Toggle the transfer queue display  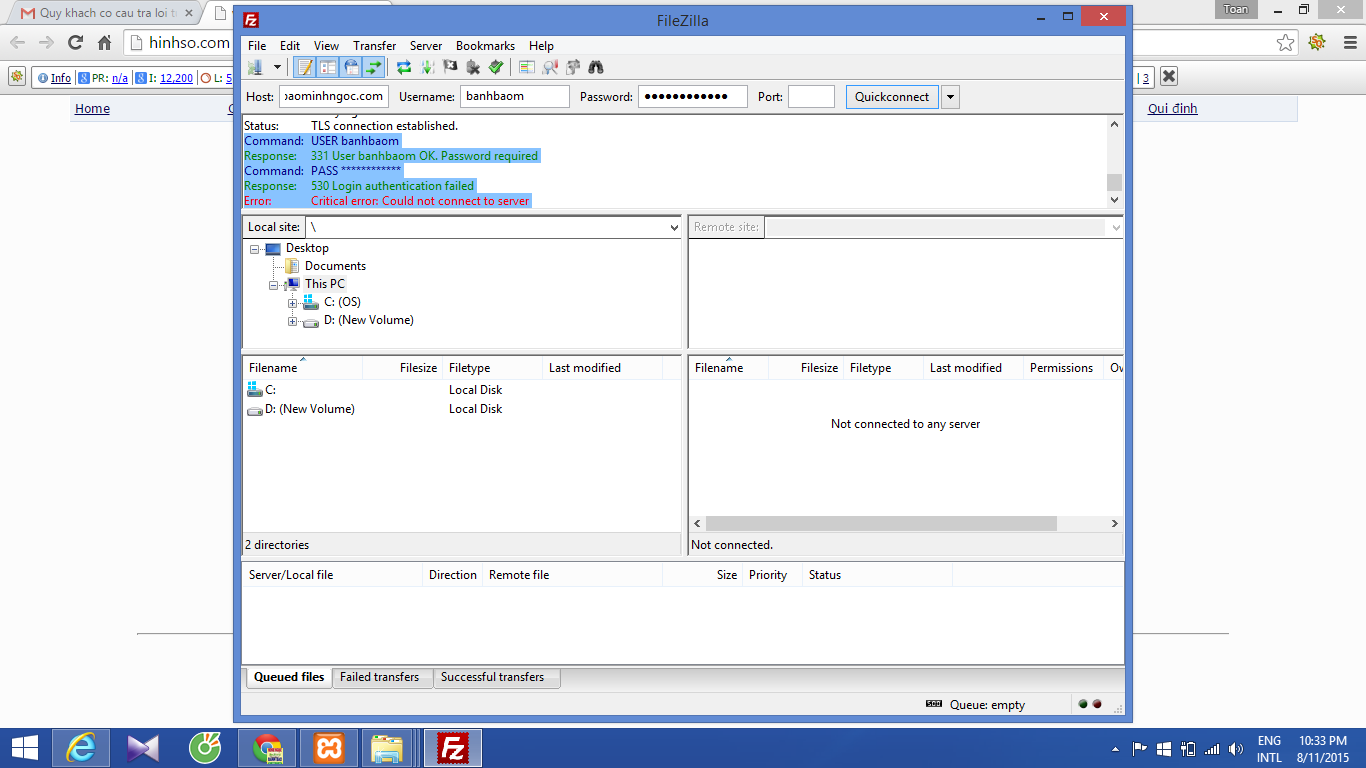click(x=374, y=67)
